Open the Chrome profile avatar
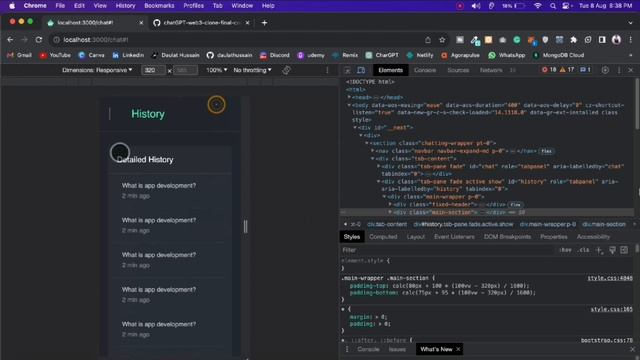Viewport: 640px width, 360px height. [616, 40]
